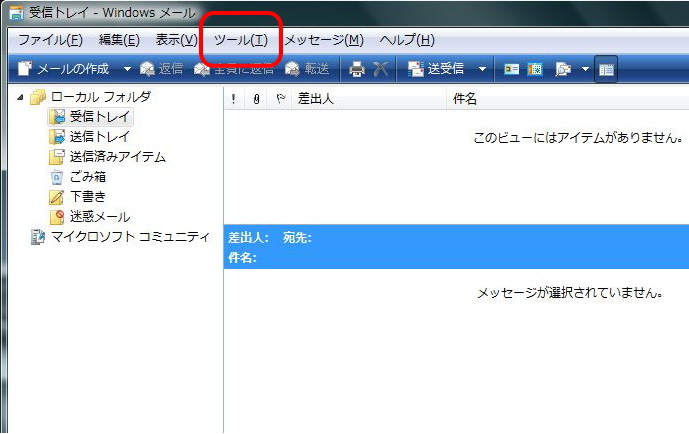Sort messages by 差出人 column header
689x434 pixels.
(316, 99)
